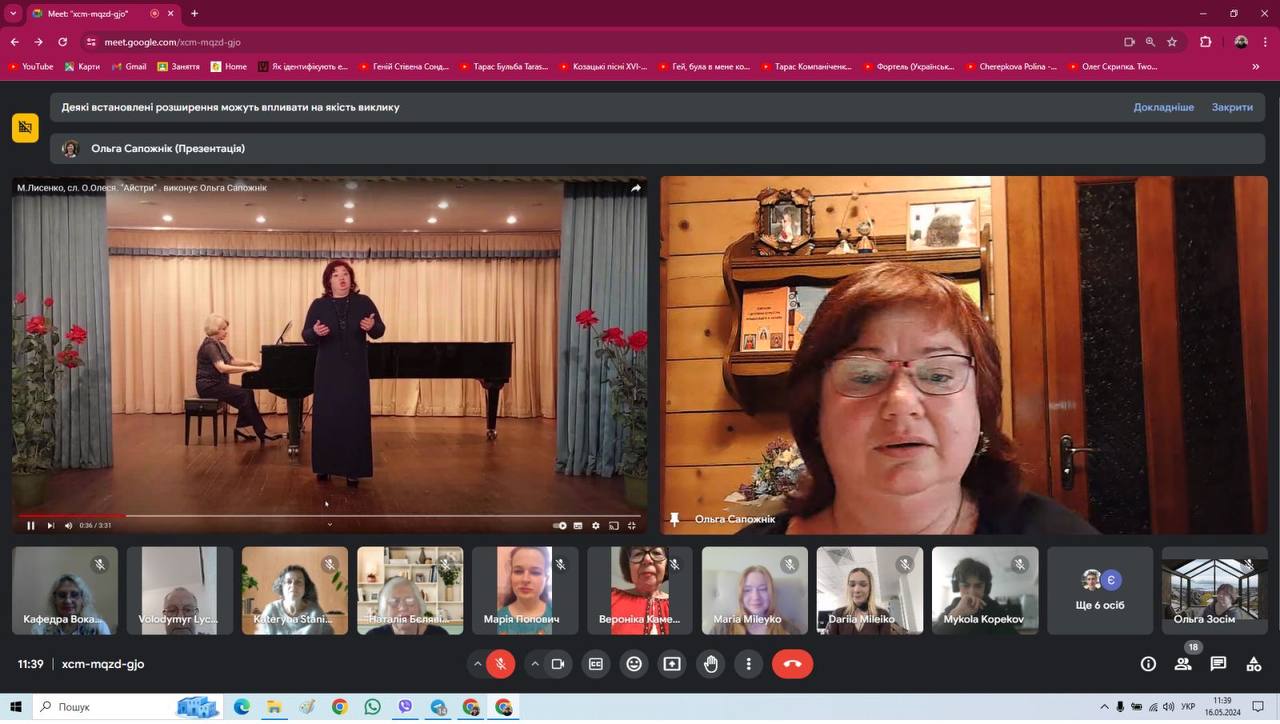Image resolution: width=1280 pixels, height=724 pixels.
Task: View site information icon in address bar
Action: pos(91,42)
